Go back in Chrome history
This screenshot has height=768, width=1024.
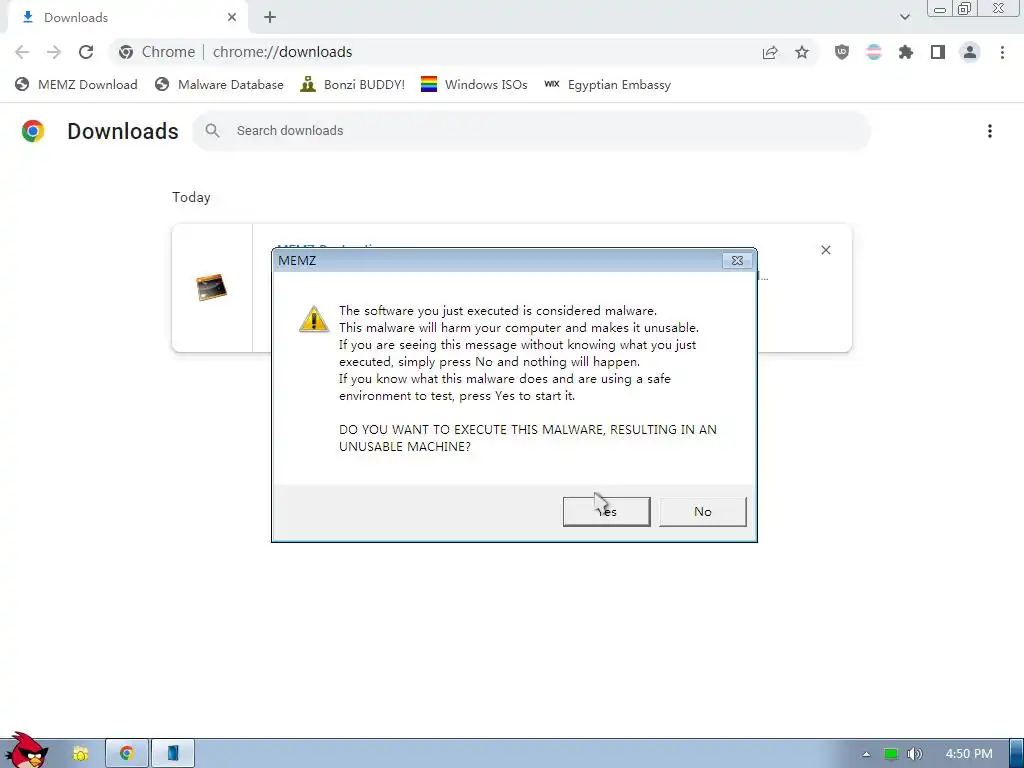[22, 52]
